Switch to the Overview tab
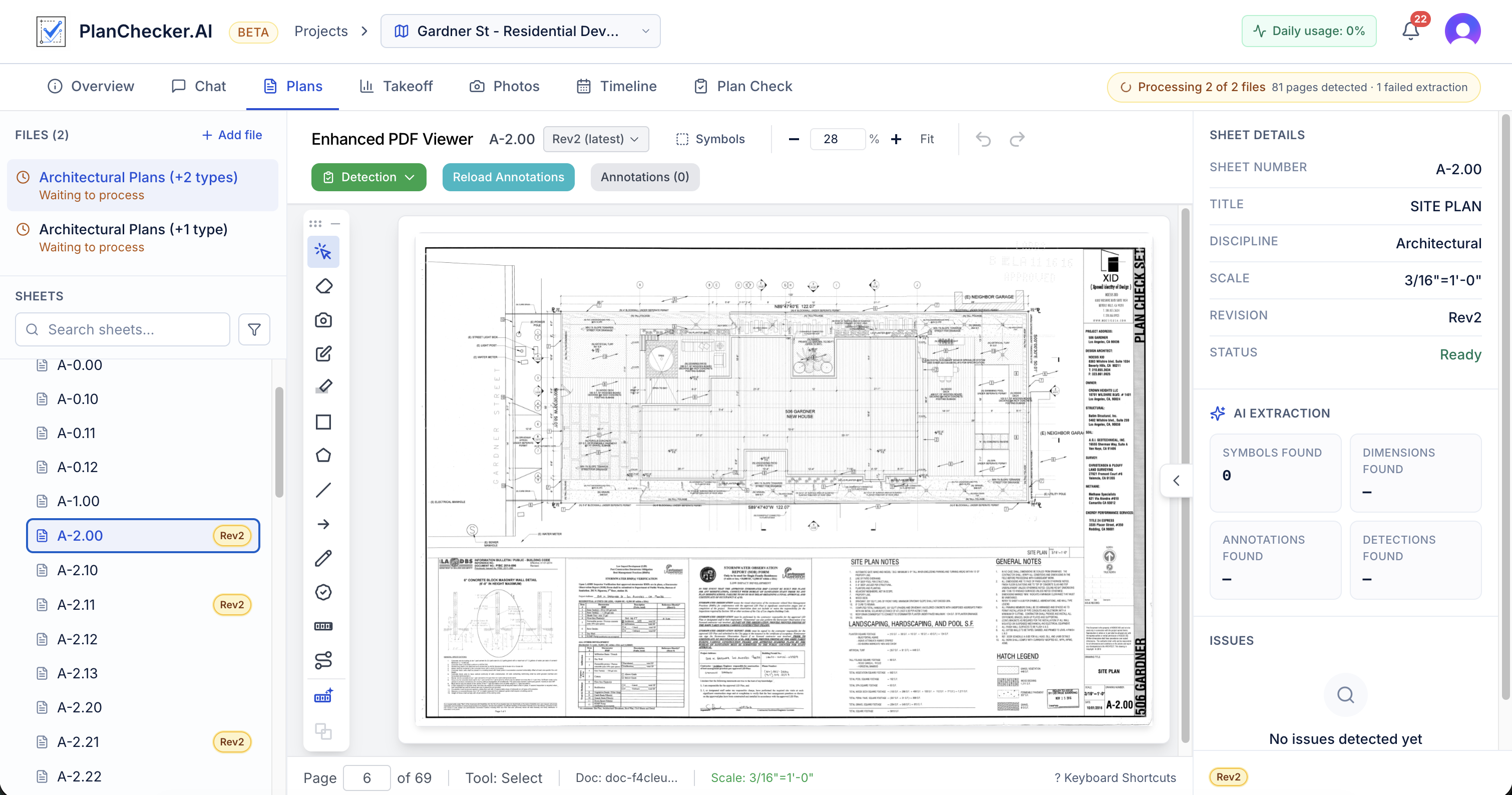Viewport: 1512px width, 795px height. point(91,86)
